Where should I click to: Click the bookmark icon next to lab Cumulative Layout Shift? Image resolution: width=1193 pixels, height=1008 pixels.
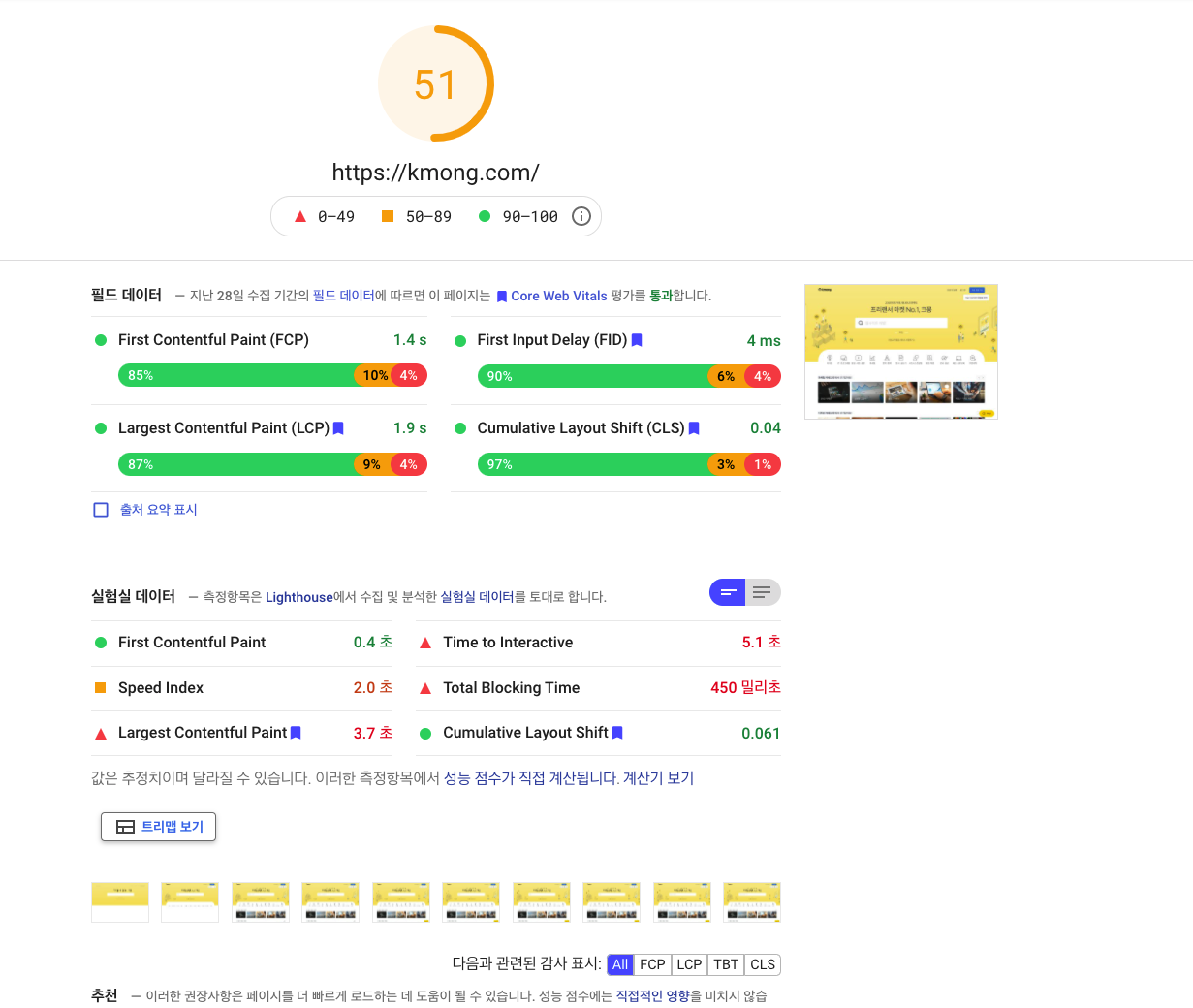[617, 733]
